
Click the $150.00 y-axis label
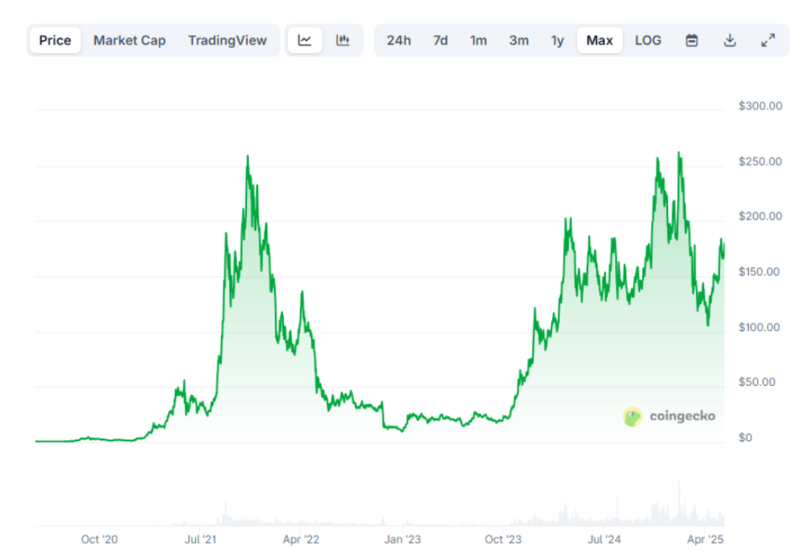pyautogui.click(x=759, y=272)
